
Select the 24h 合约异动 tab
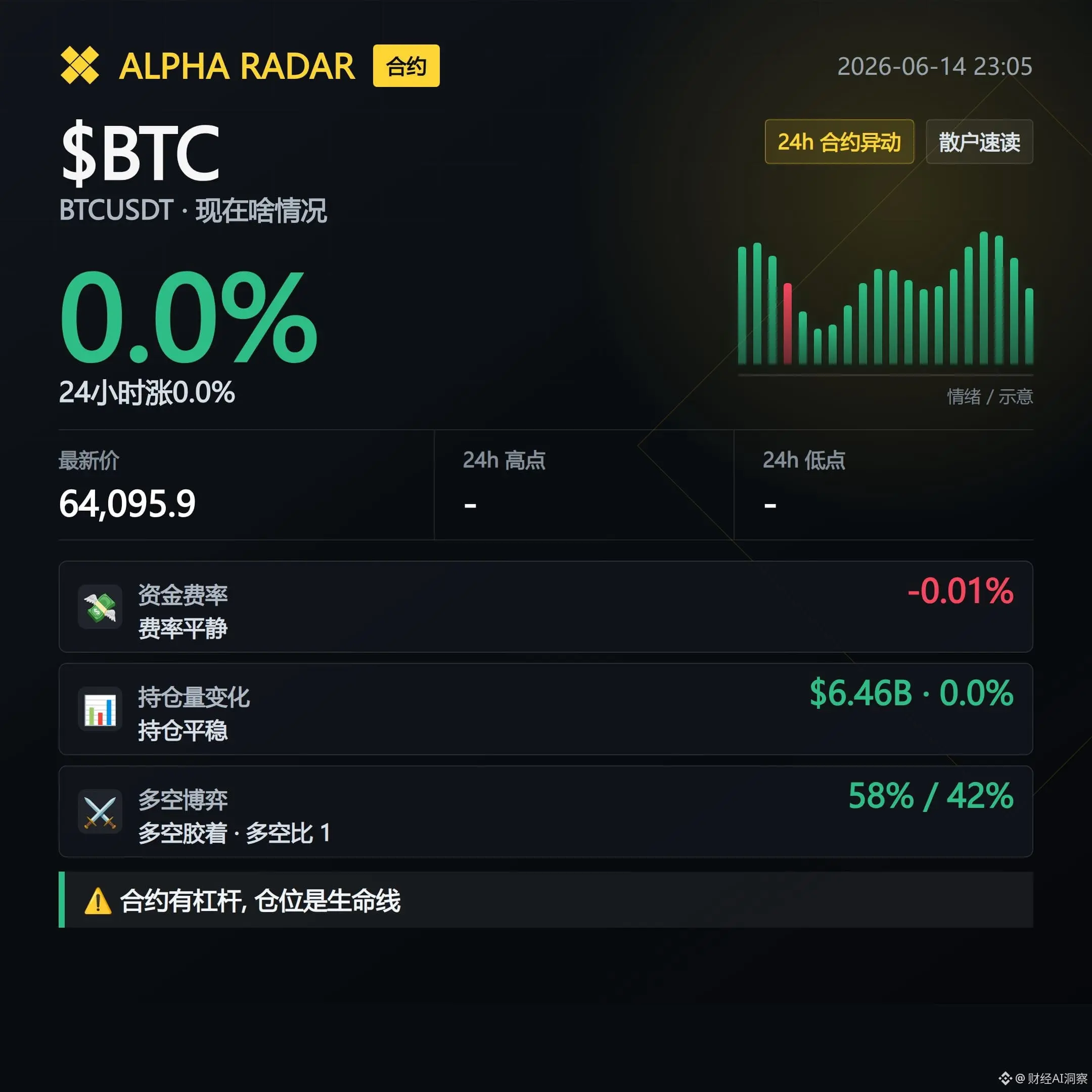point(839,142)
